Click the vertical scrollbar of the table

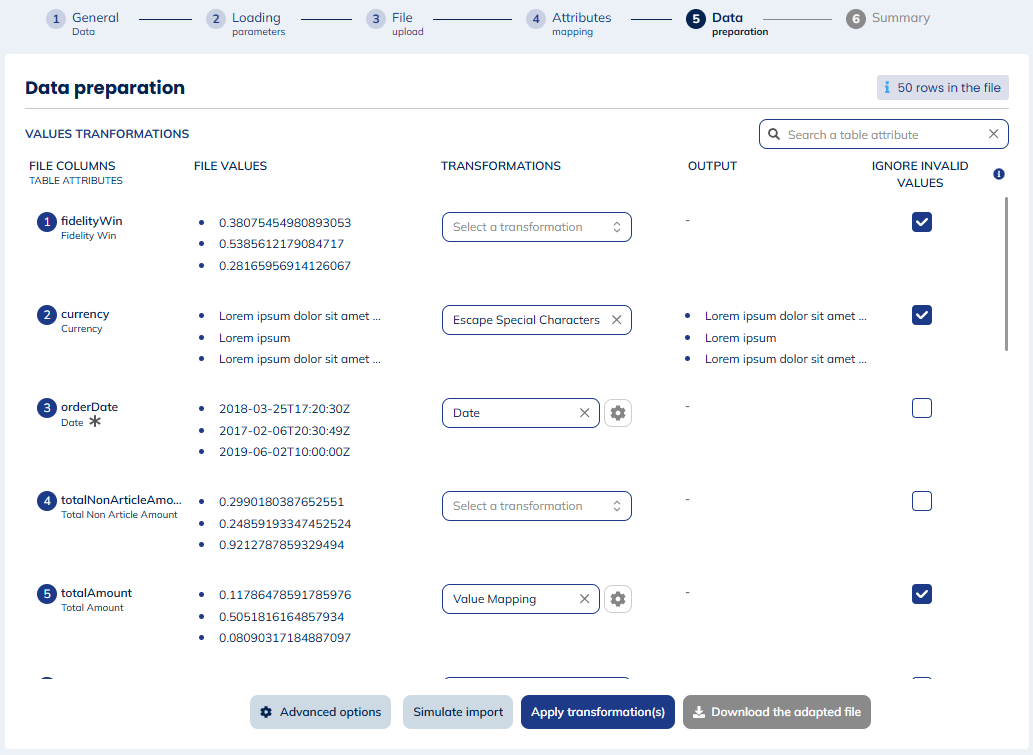pyautogui.click(x=1006, y=273)
